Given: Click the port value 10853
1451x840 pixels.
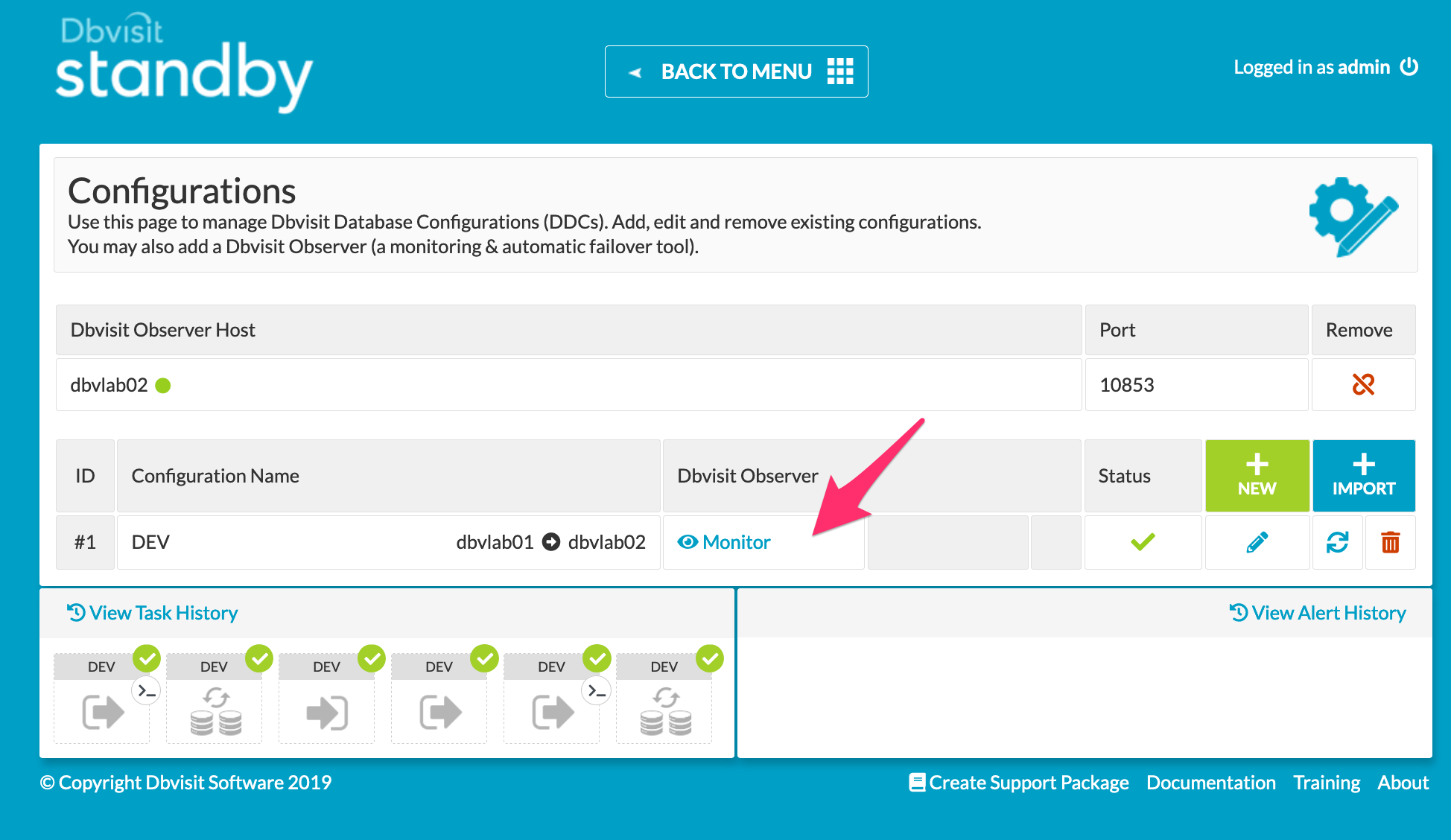Looking at the screenshot, I should click(1127, 385).
